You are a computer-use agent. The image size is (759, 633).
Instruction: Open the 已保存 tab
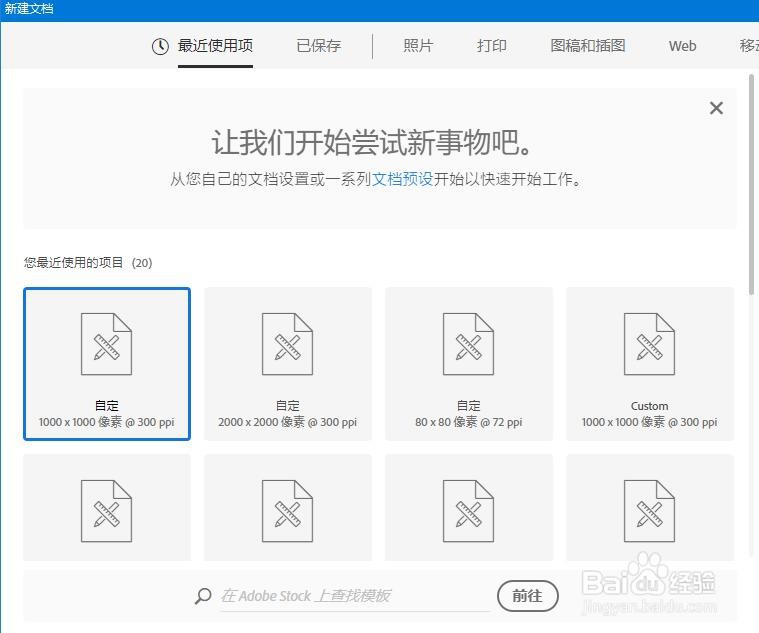coord(319,46)
